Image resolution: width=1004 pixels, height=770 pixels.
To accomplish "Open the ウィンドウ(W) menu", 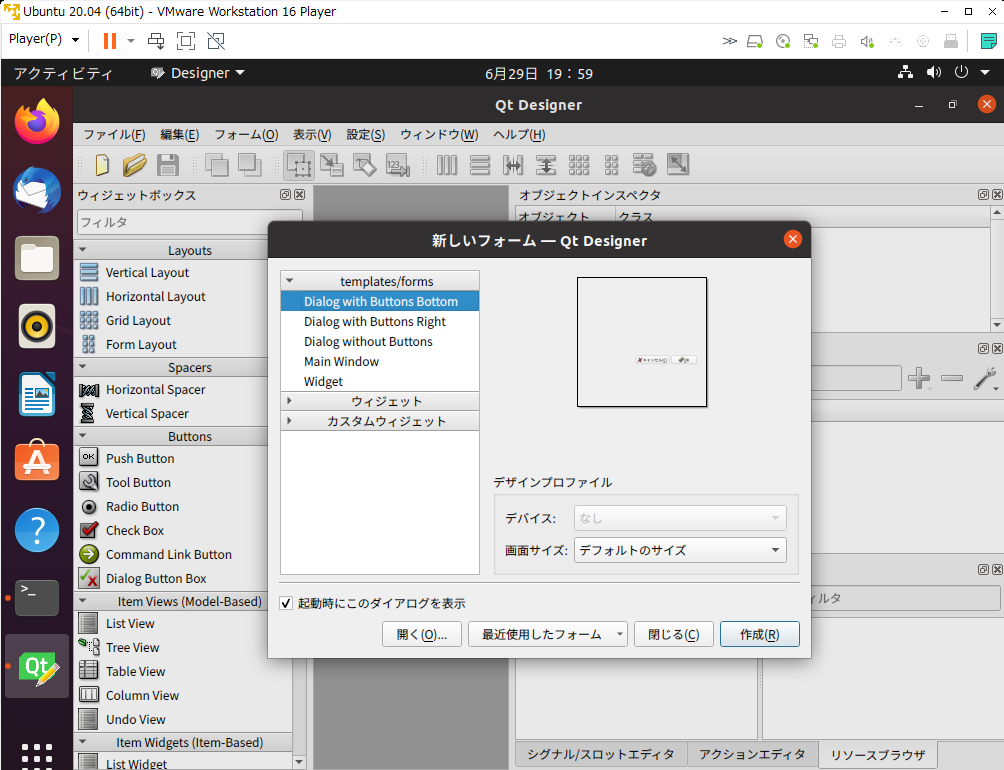I will click(439, 134).
